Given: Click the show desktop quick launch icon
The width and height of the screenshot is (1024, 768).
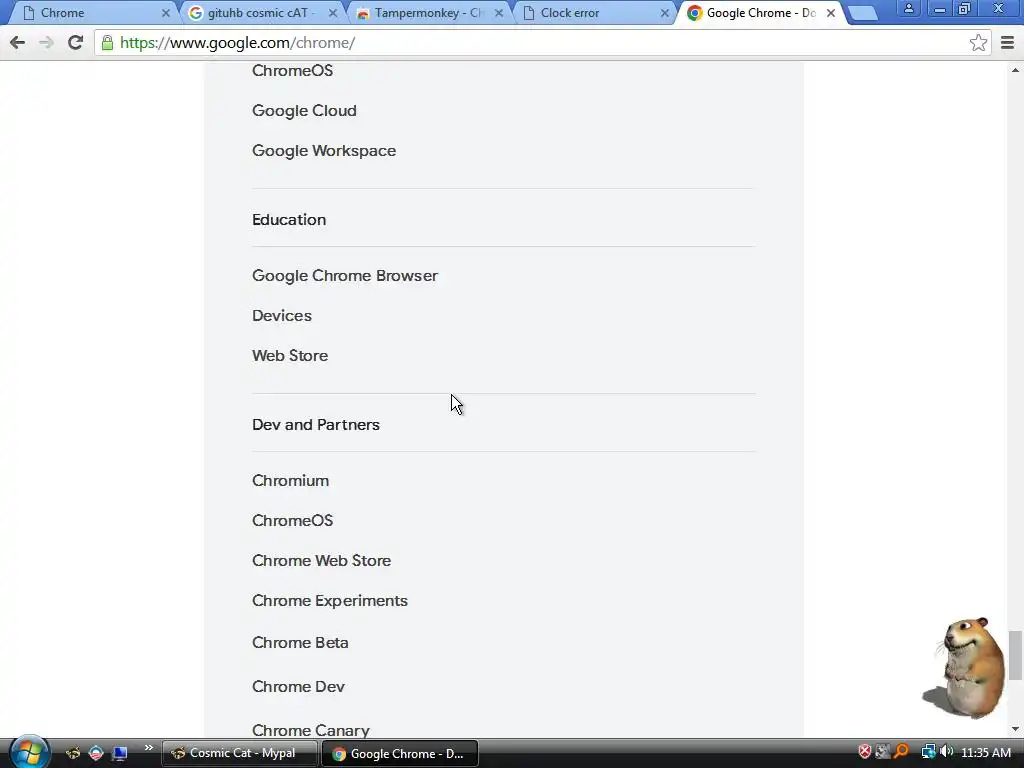Looking at the screenshot, I should 120,753.
